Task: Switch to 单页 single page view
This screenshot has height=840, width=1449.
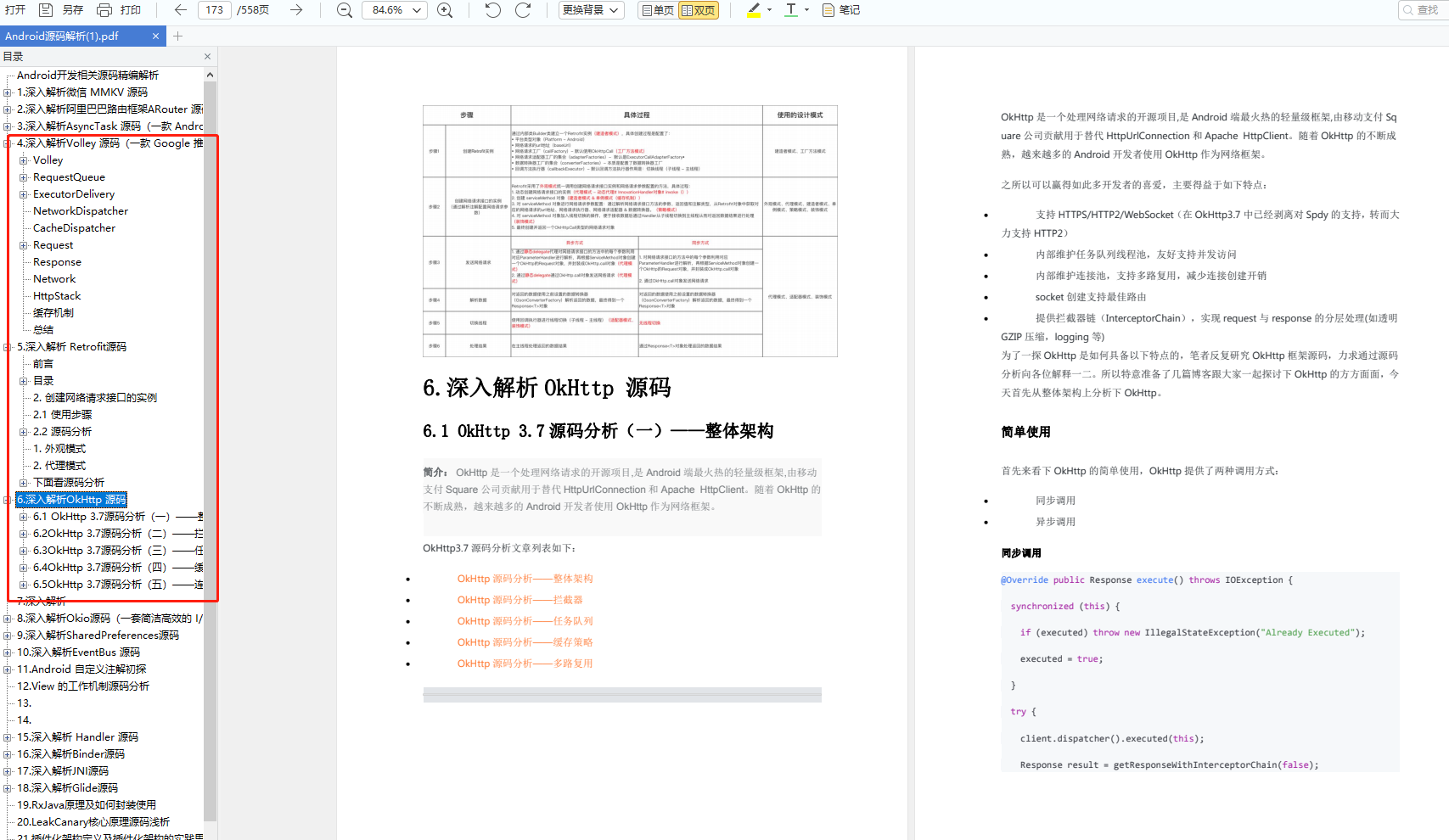Action: tap(658, 10)
